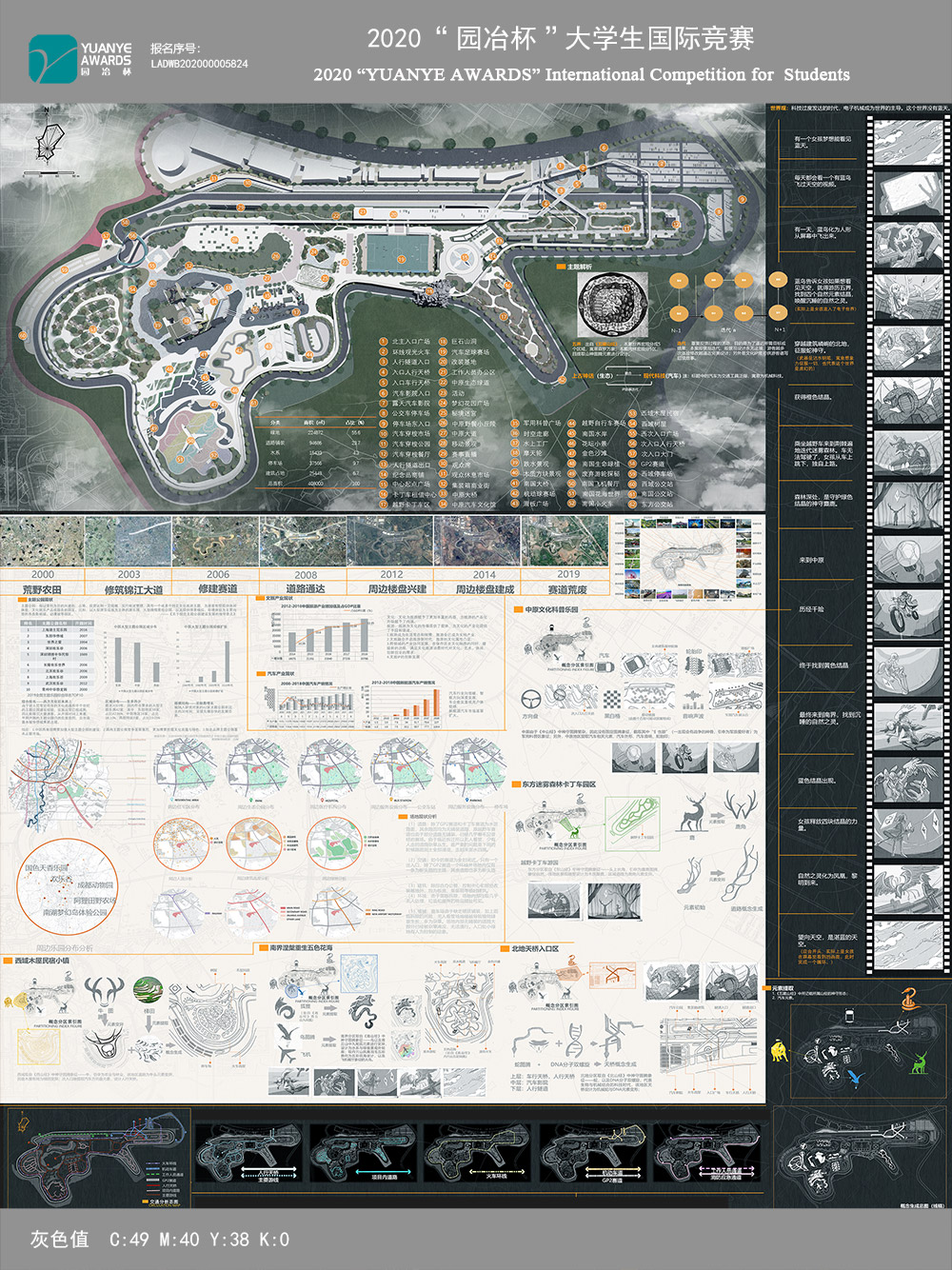Click the 修建赛道 timeline caption
Screen dimensions: 952x1270
[218, 589]
